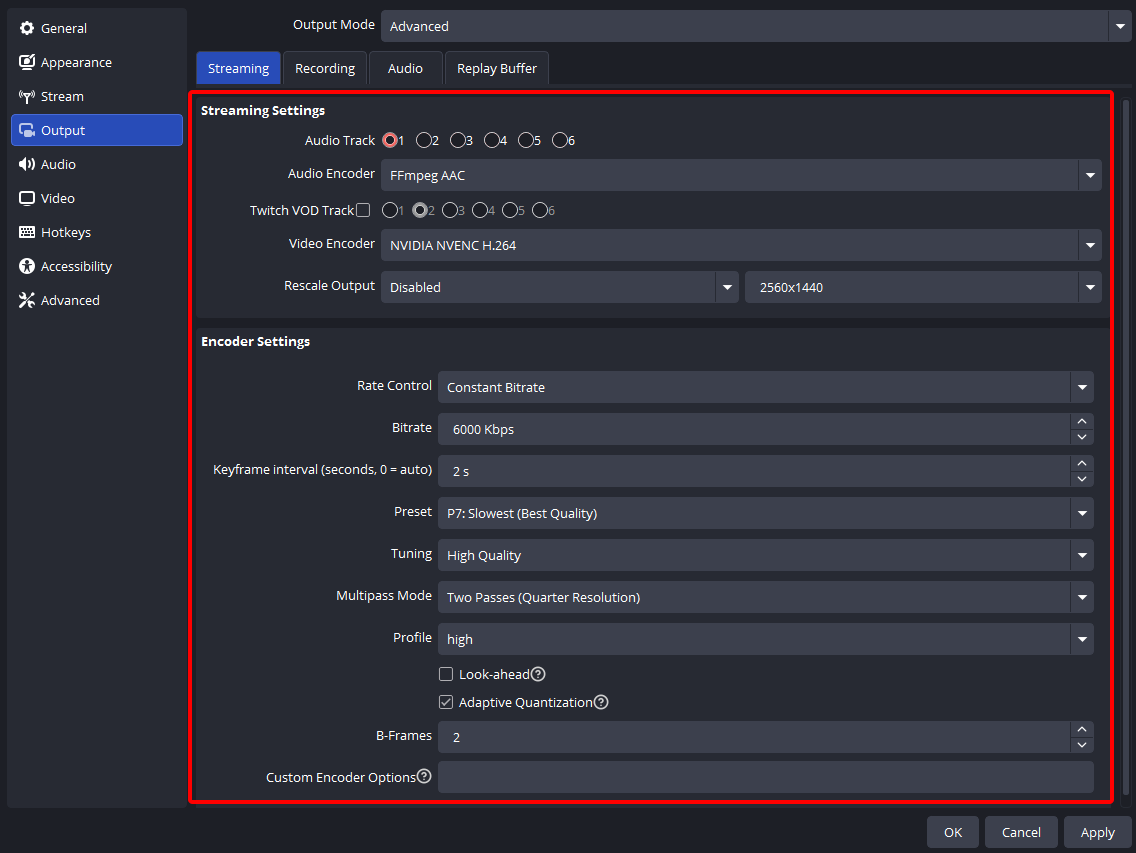
Task: Open the Rate Control dropdown
Action: click(x=766, y=387)
